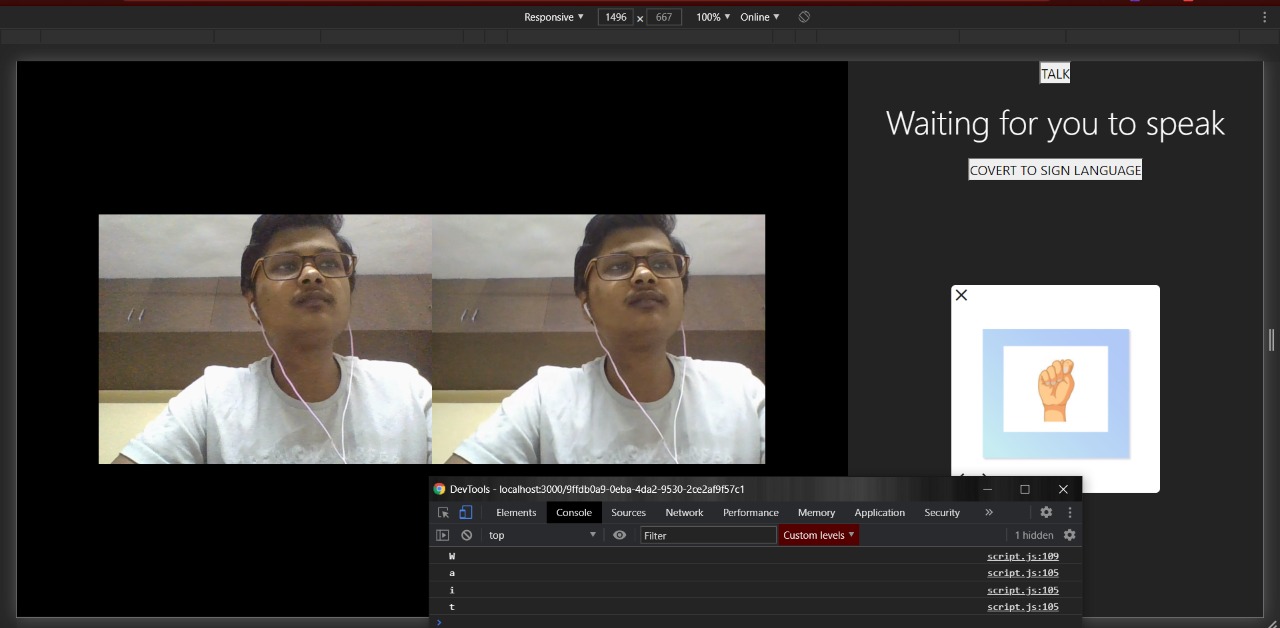Open the 100% zoom dropdown
This screenshot has height=628, width=1280.
point(713,17)
